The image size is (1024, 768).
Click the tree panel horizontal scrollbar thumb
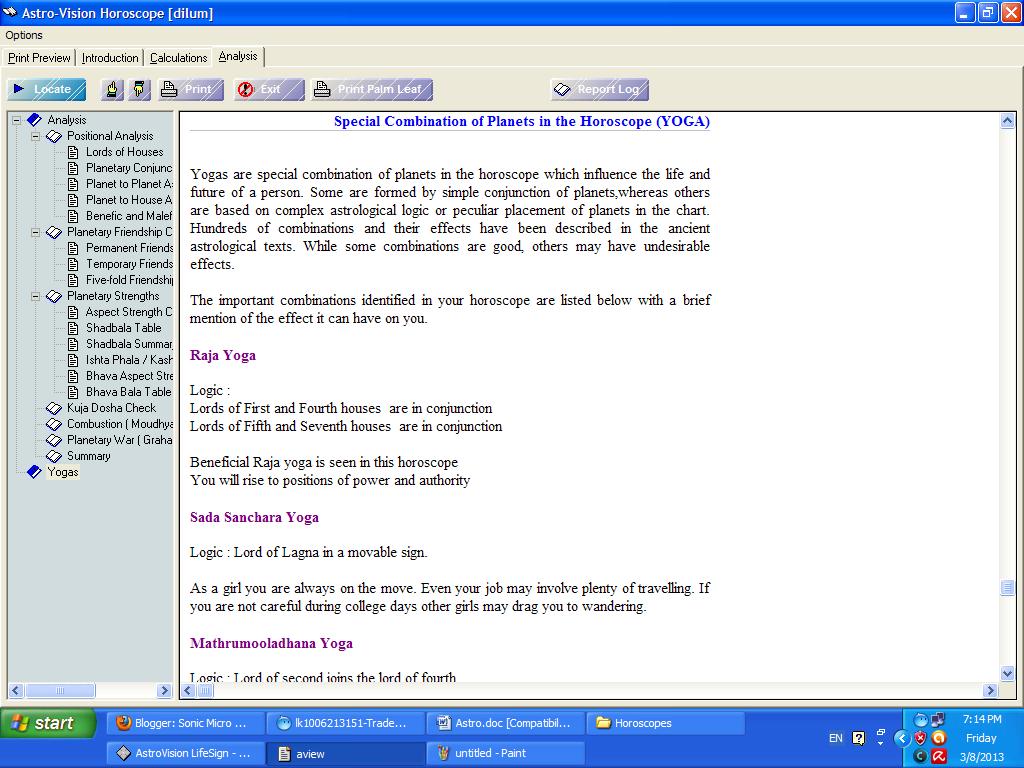[x=60, y=690]
